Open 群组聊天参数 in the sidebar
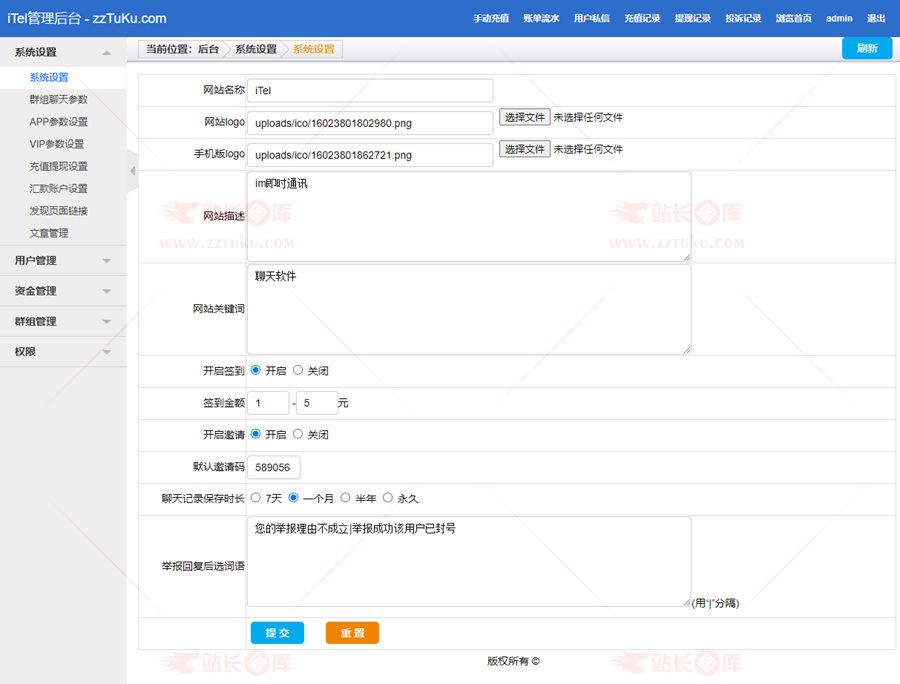The width and height of the screenshot is (900, 684). [58, 100]
